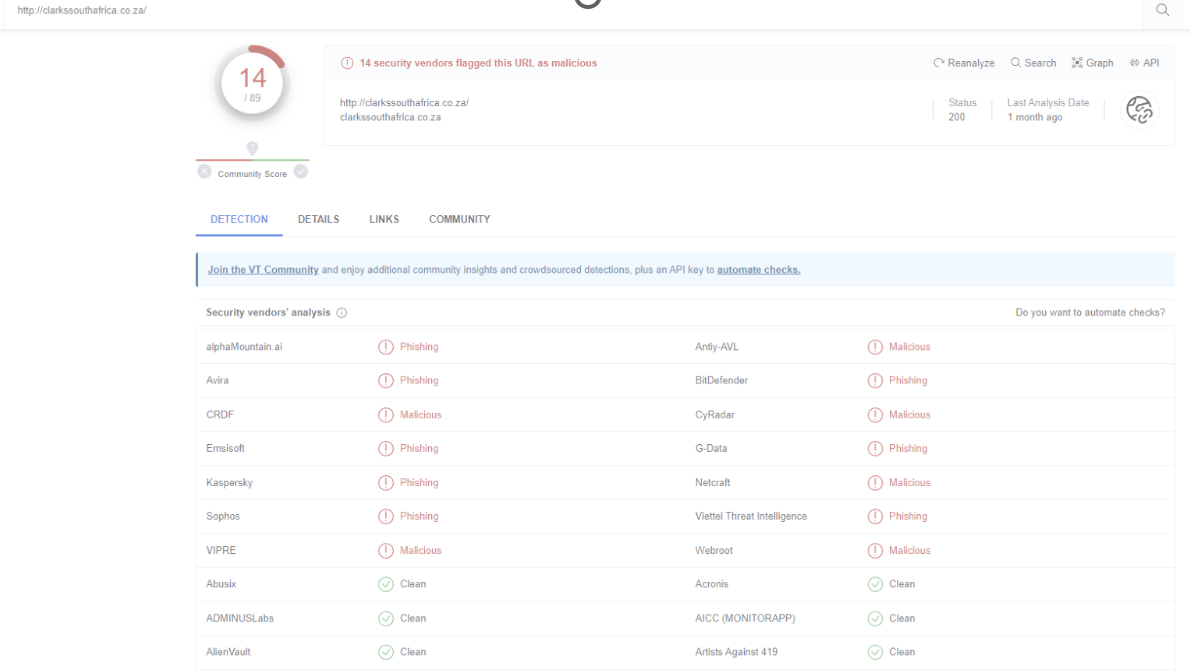Click the Viettel Threat Intelligence Phishing alert icon

click(875, 516)
